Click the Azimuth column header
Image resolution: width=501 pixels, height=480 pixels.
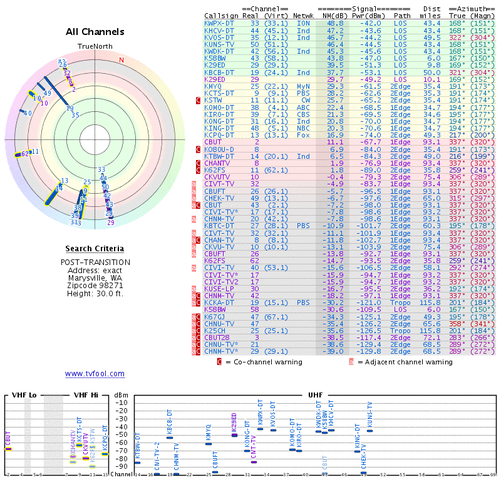pyautogui.click(x=471, y=9)
